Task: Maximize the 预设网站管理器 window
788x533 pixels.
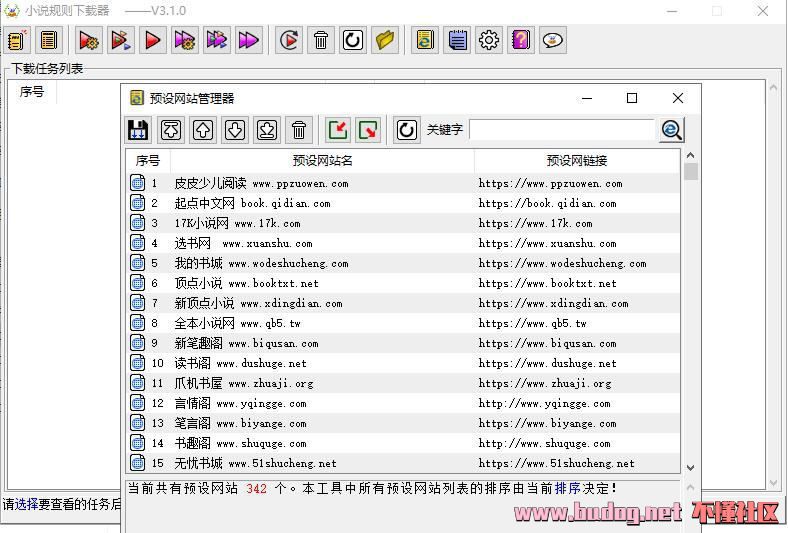Action: tap(632, 98)
